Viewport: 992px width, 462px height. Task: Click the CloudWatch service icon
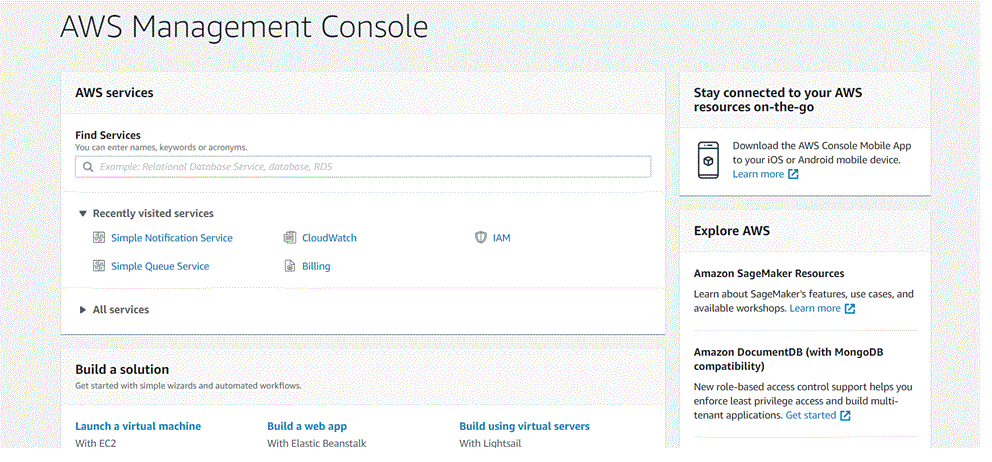(290, 238)
